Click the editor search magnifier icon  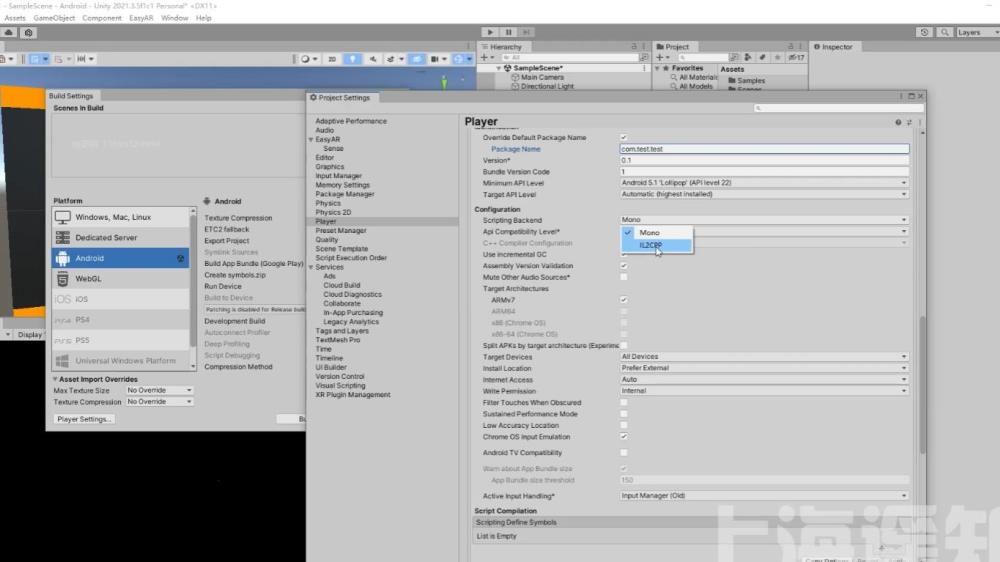945,32
